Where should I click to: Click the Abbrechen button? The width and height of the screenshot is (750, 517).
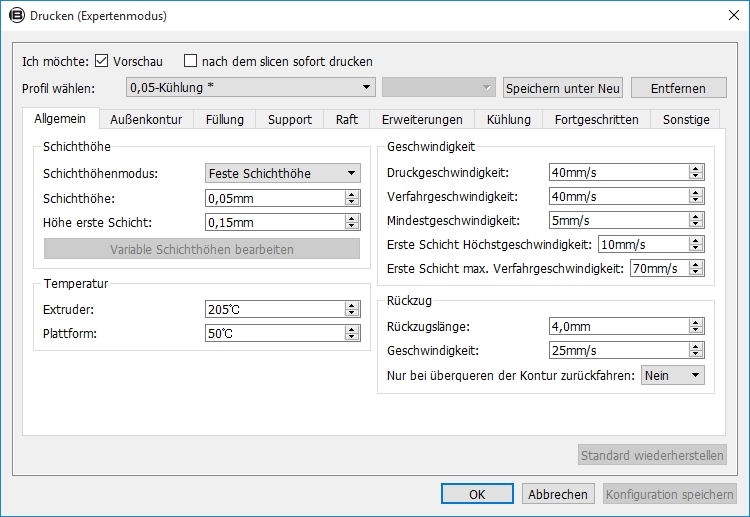point(558,494)
